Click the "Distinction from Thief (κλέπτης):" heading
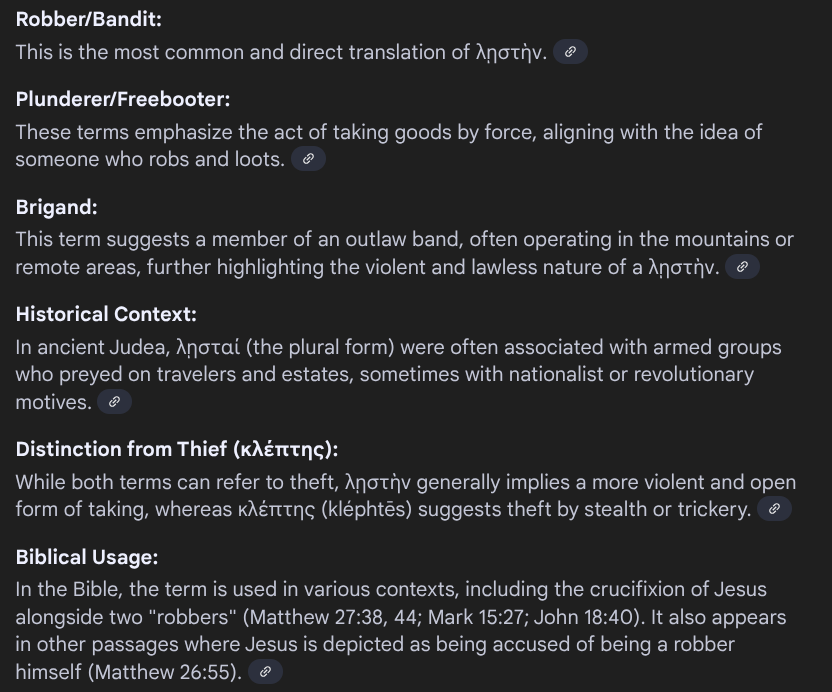This screenshot has height=692, width=832. 184,449
